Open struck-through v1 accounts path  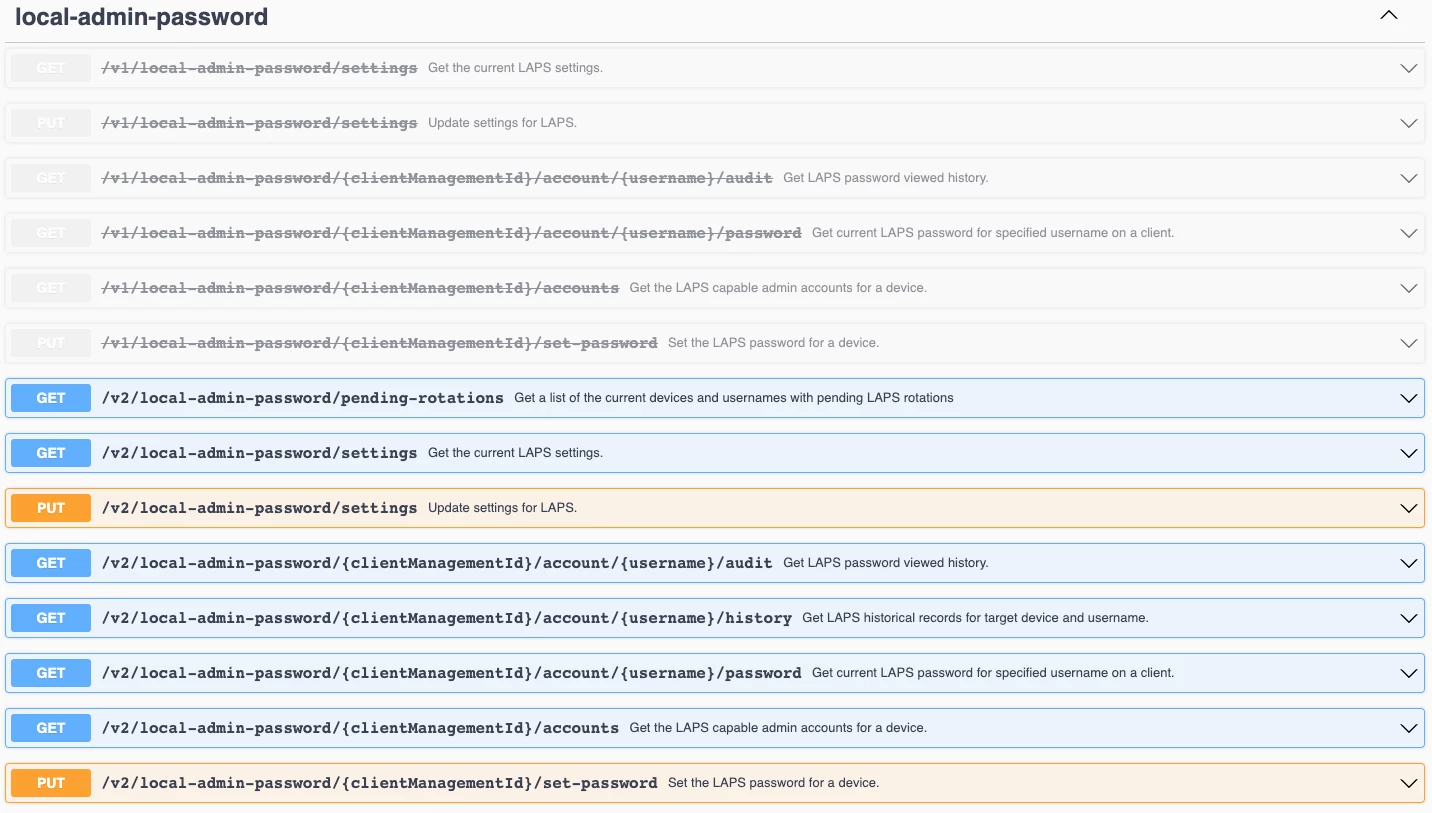point(360,288)
